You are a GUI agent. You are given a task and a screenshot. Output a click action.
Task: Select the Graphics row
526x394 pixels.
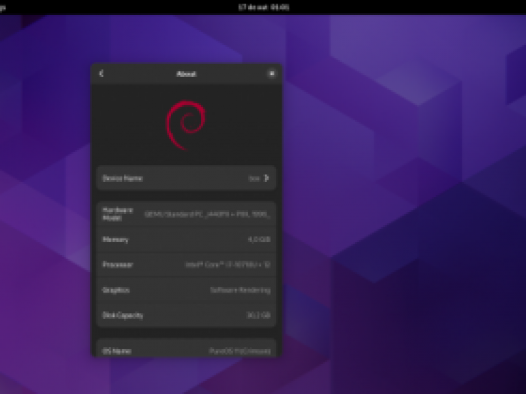186,290
